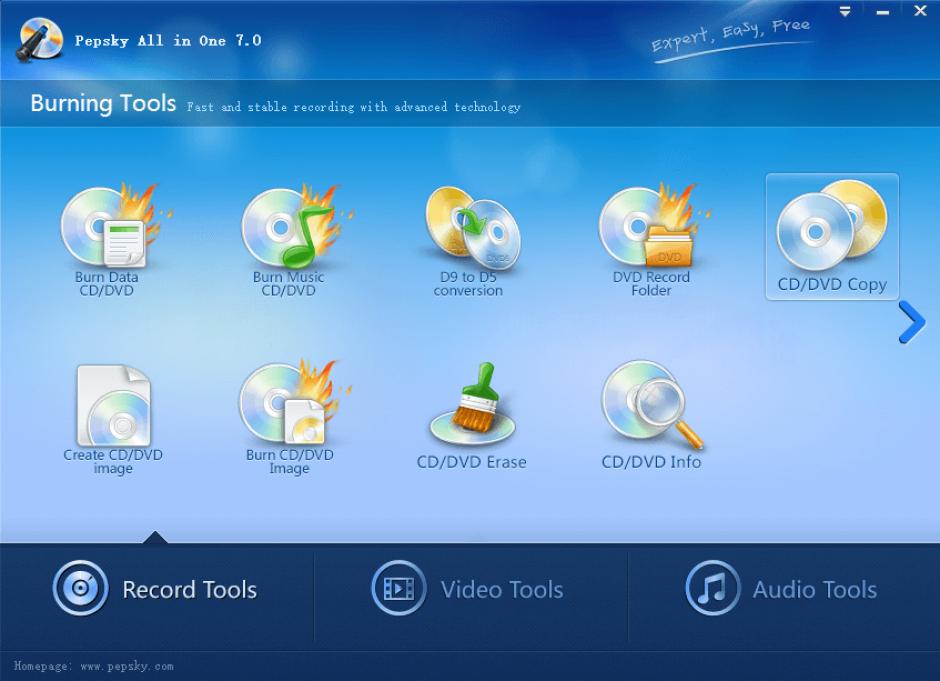Open the title bar options dropdown menu
This screenshot has width=940, height=681.
[x=845, y=11]
